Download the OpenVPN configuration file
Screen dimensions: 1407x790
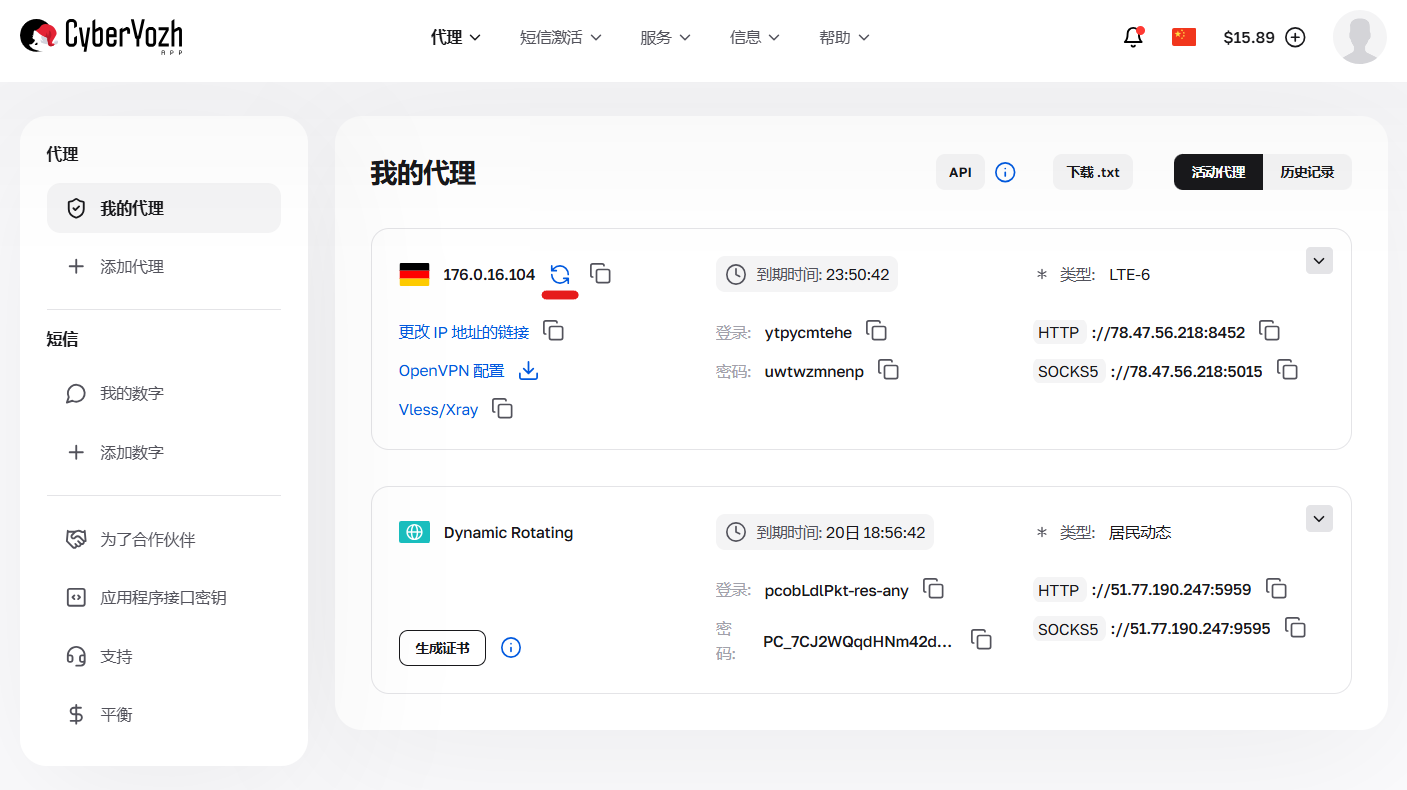(x=528, y=370)
